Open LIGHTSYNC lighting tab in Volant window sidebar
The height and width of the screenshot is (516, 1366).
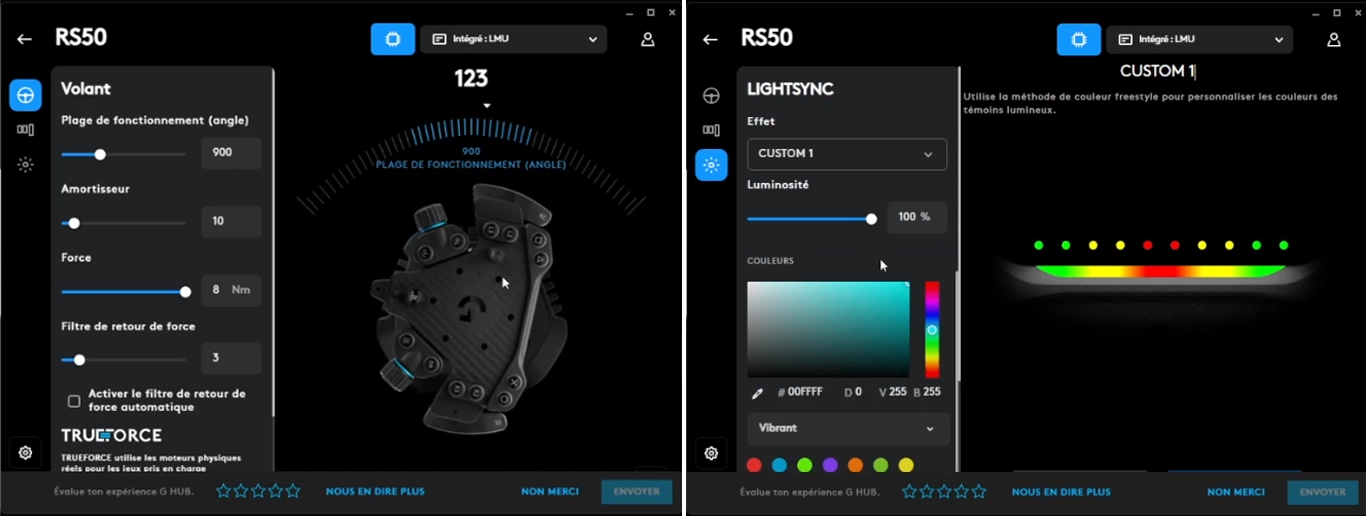click(26, 165)
